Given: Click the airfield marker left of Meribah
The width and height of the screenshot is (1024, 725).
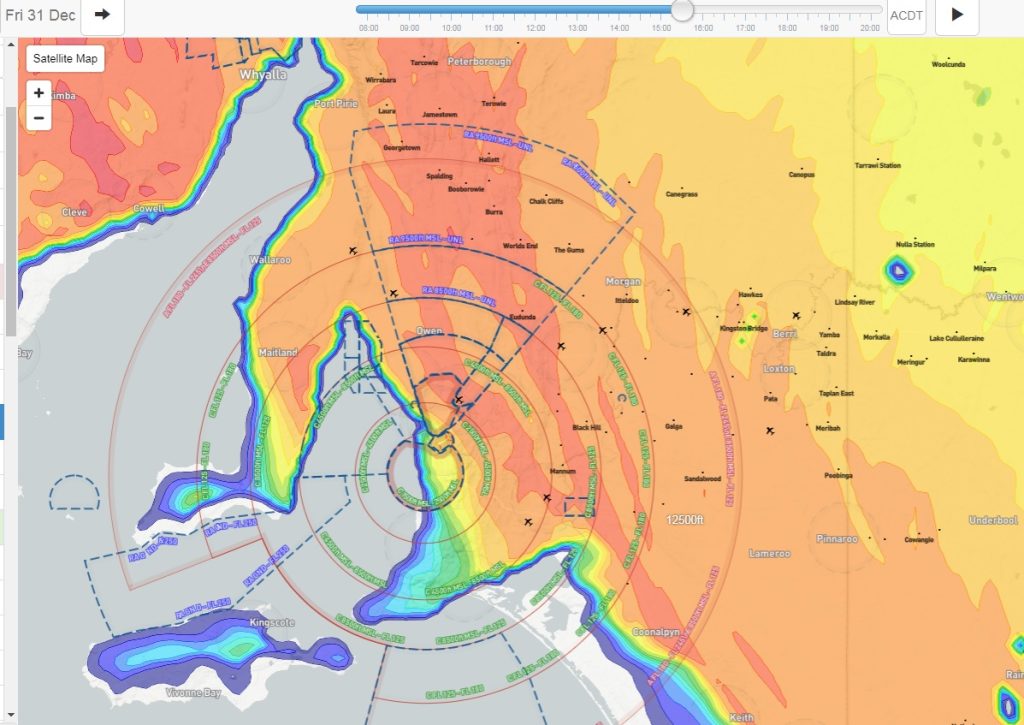Looking at the screenshot, I should (770, 430).
